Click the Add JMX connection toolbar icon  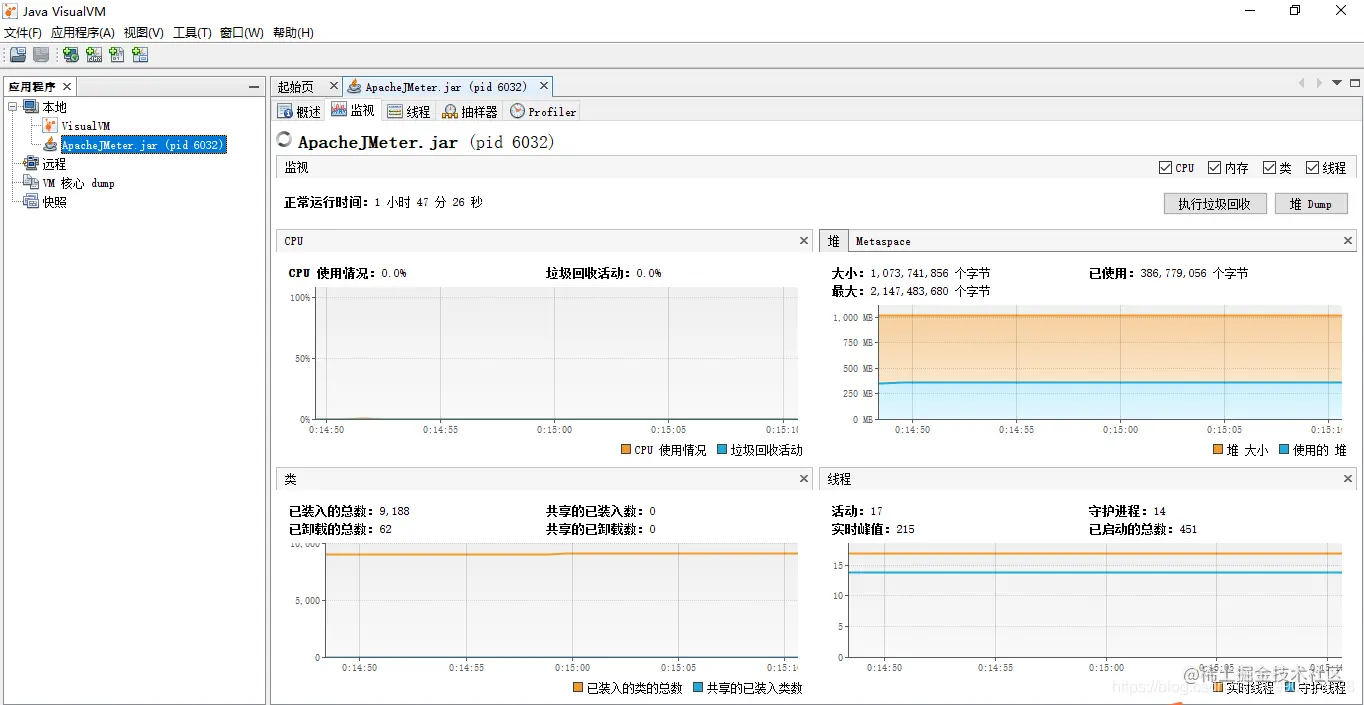94,55
